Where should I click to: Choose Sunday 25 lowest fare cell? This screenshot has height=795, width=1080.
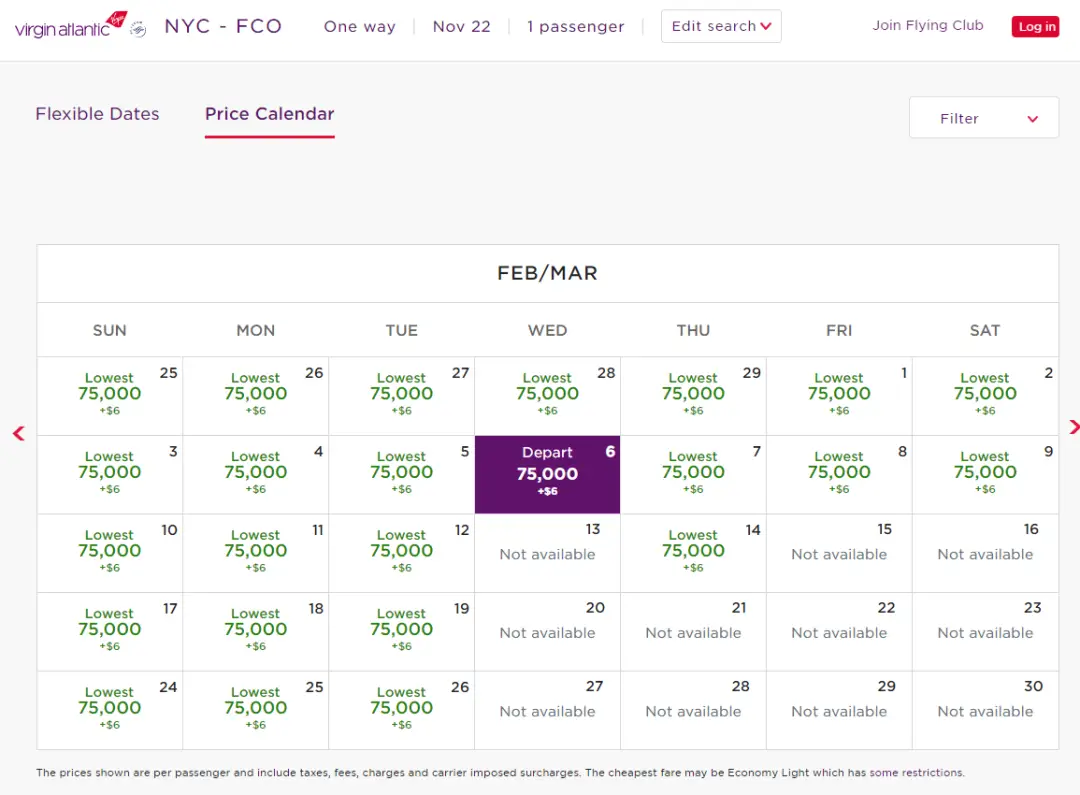pyautogui.click(x=110, y=395)
